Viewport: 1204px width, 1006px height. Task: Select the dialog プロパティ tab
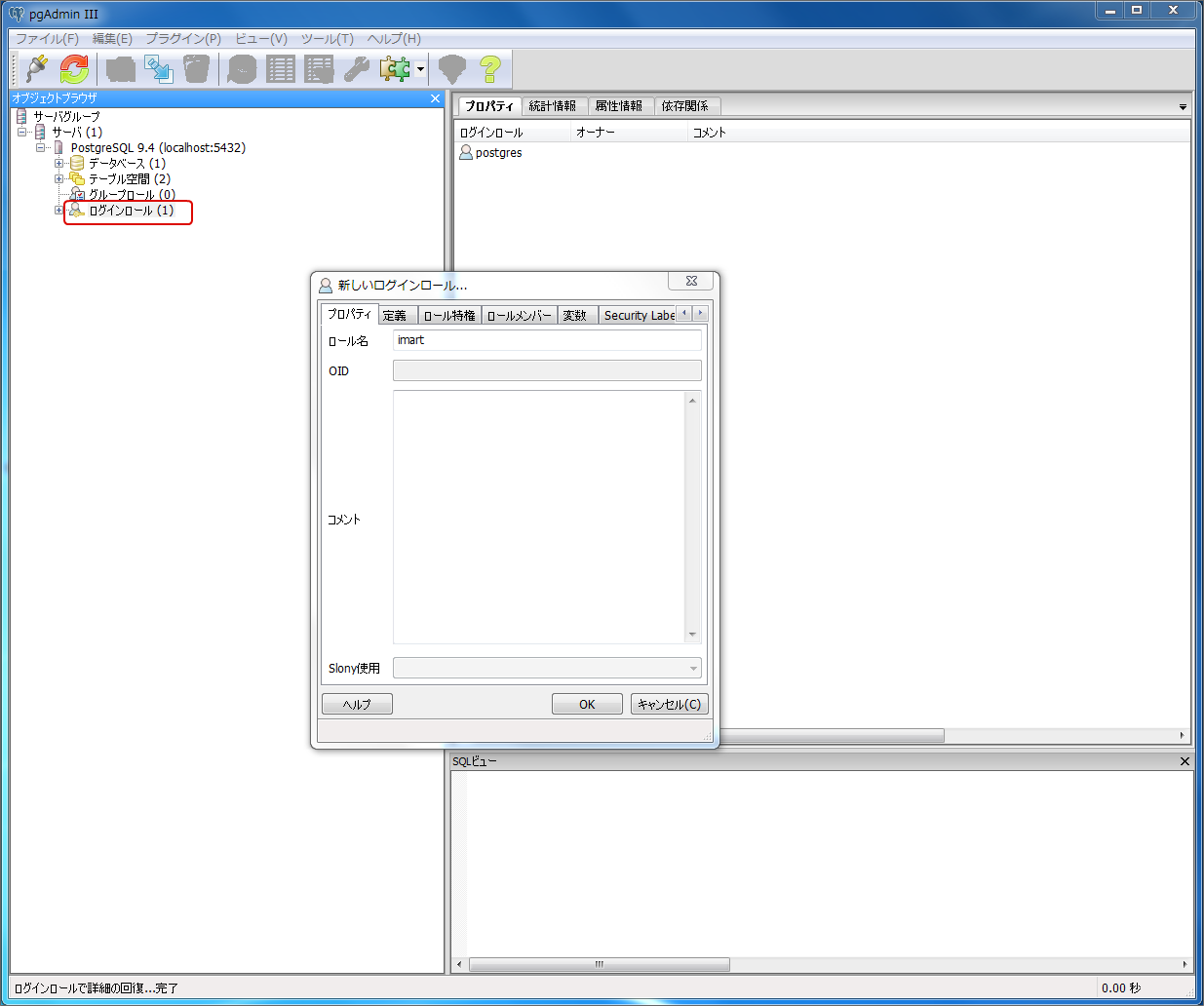click(349, 314)
